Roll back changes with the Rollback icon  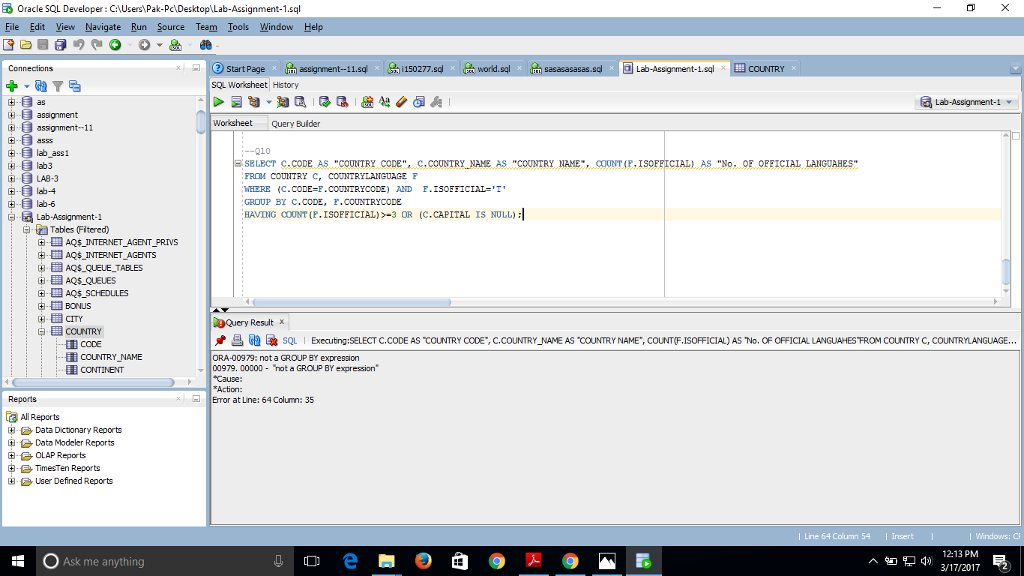click(x=343, y=101)
